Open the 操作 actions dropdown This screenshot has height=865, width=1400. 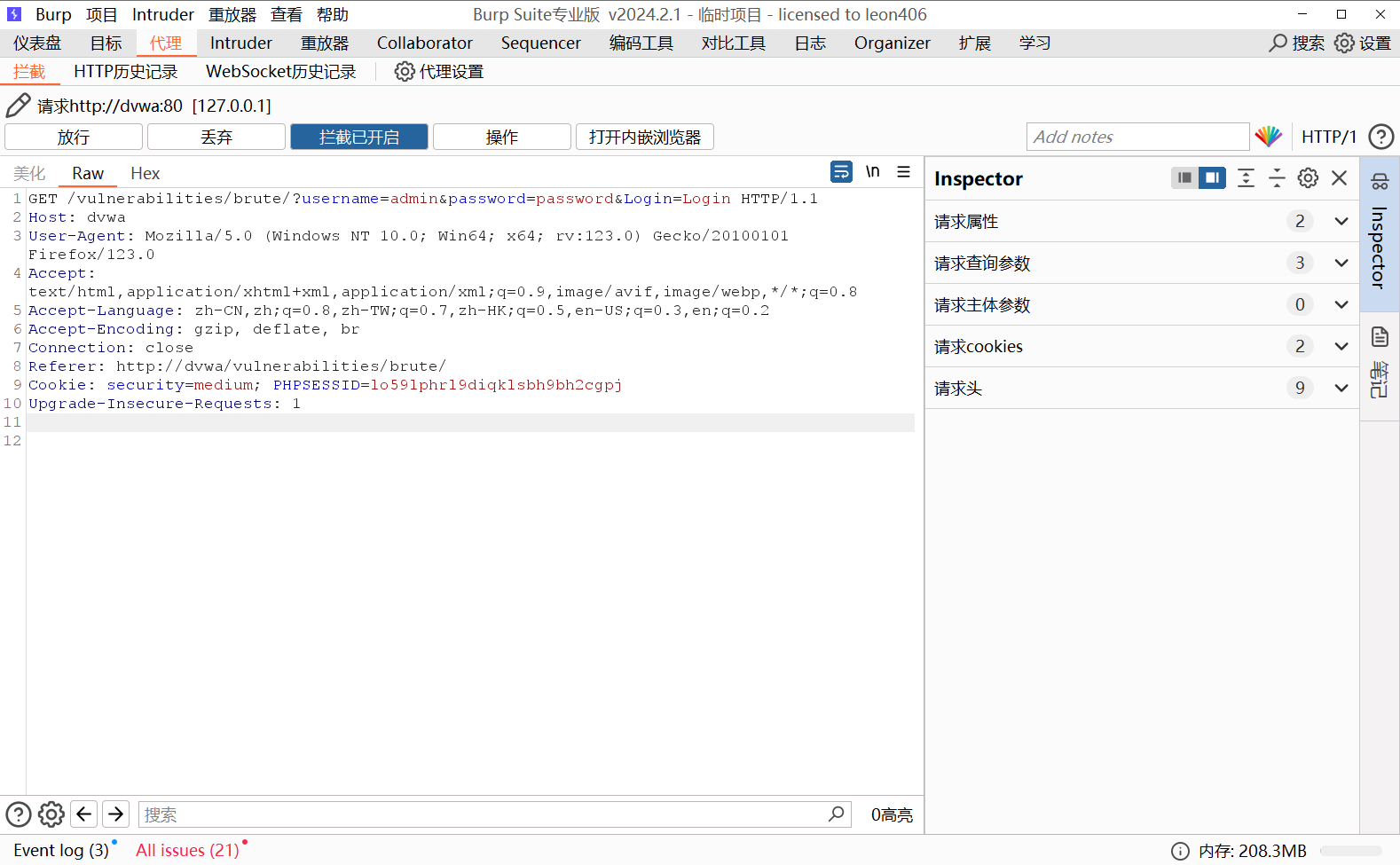[502, 137]
